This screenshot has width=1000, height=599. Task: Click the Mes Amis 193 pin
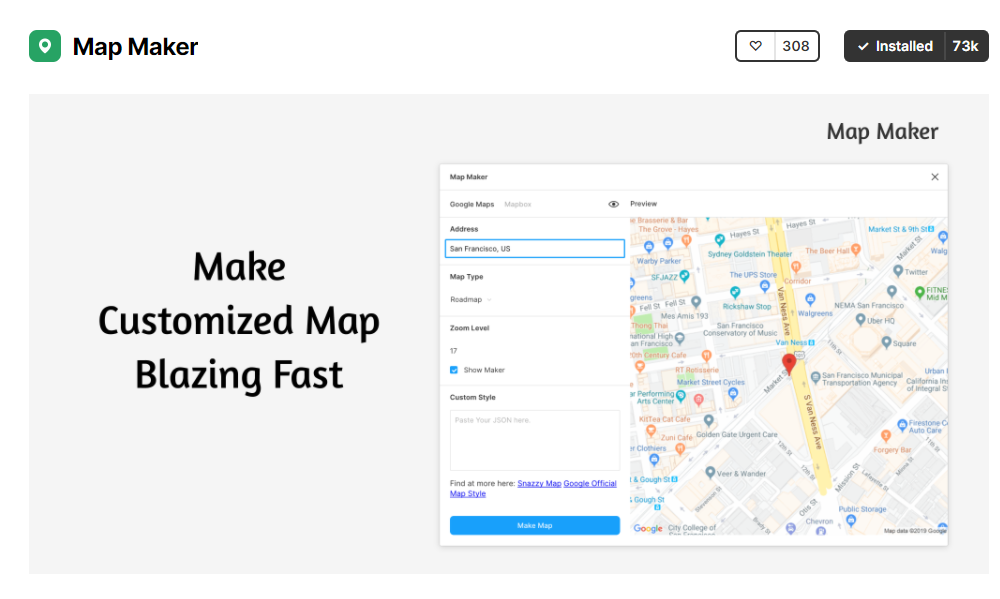(696, 302)
